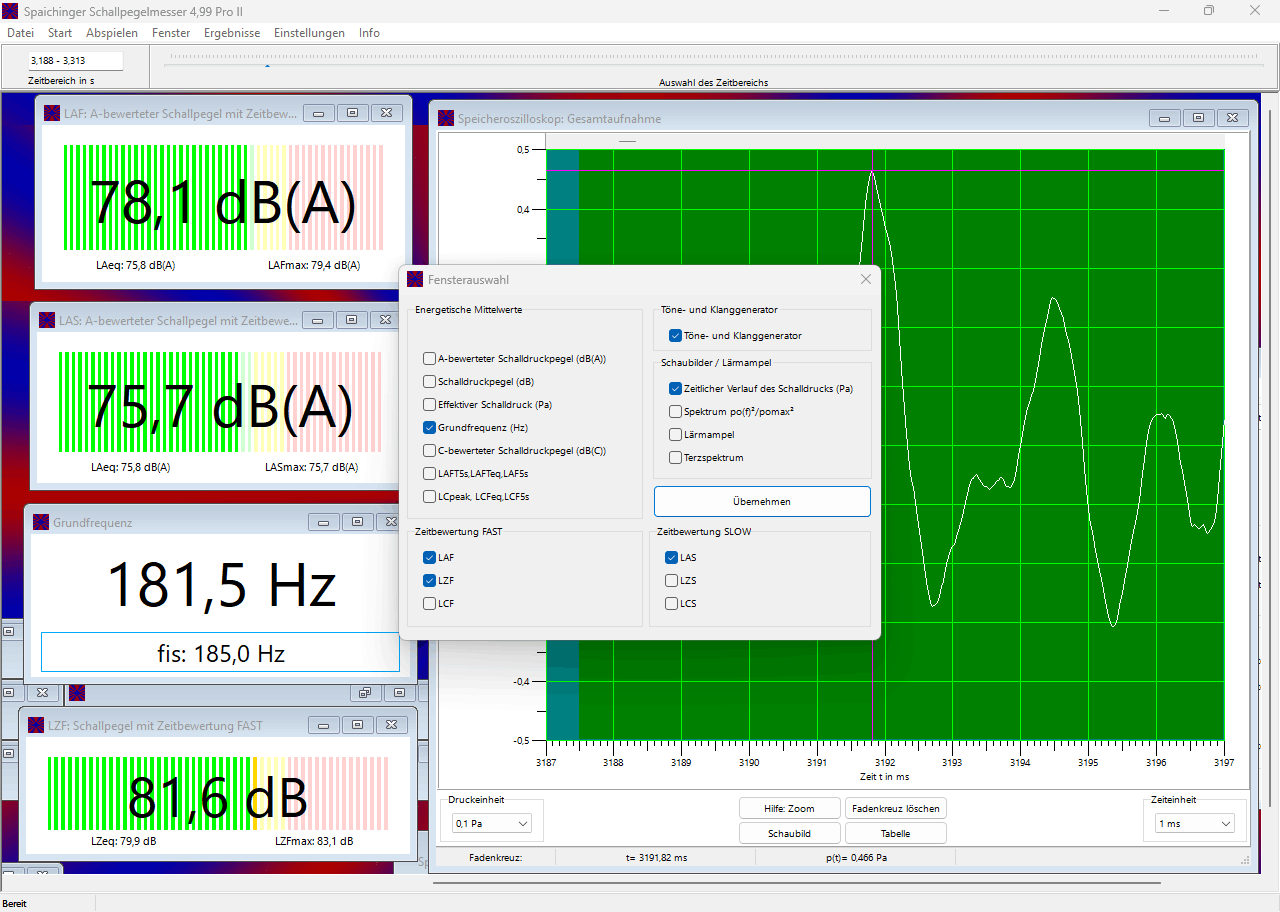Minimize the LAS sound level window
Image resolution: width=1280 pixels, height=912 pixels.
(317, 320)
